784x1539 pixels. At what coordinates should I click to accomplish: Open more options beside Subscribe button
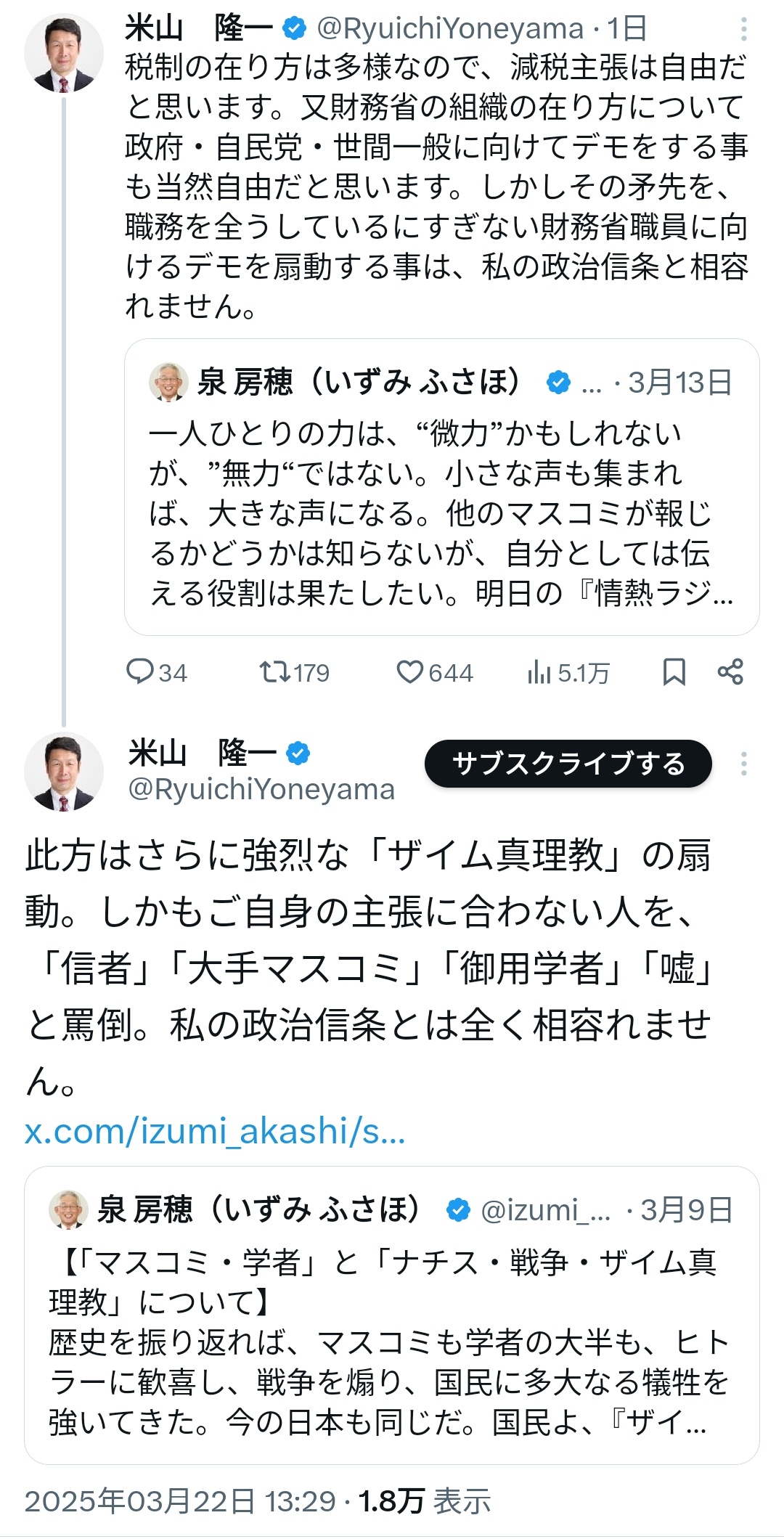pyautogui.click(x=743, y=764)
